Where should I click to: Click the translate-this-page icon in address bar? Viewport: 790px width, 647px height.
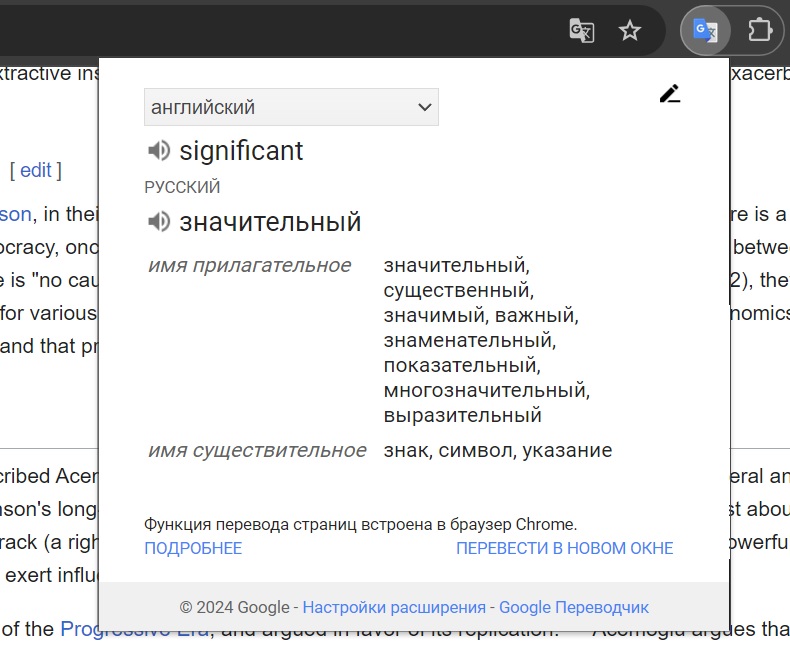[x=581, y=31]
